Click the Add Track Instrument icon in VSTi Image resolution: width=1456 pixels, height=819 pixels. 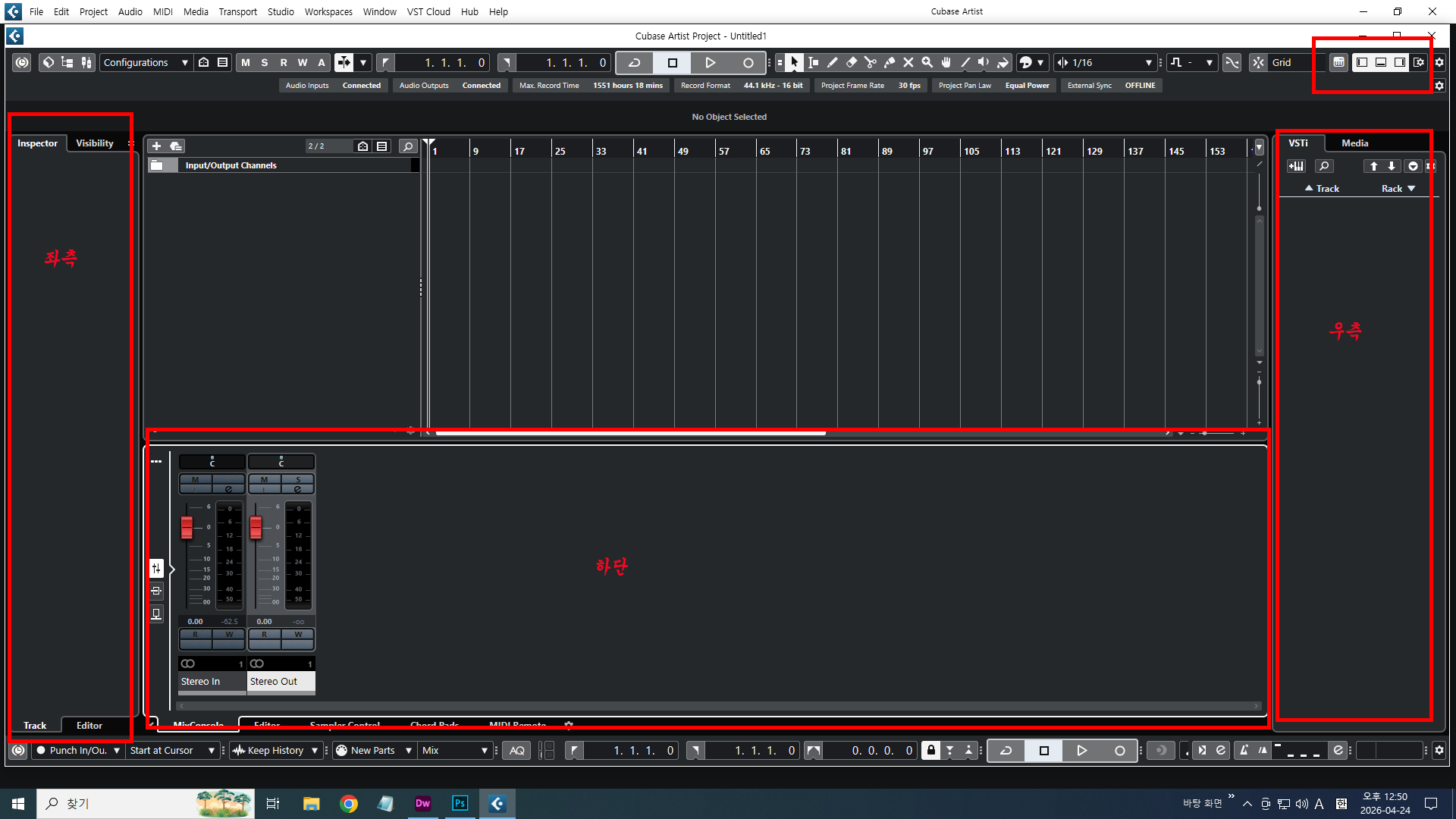(1296, 166)
